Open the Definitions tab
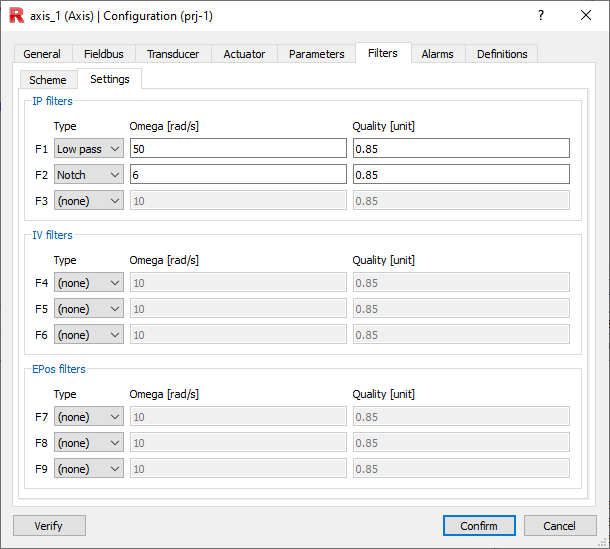 tap(502, 54)
